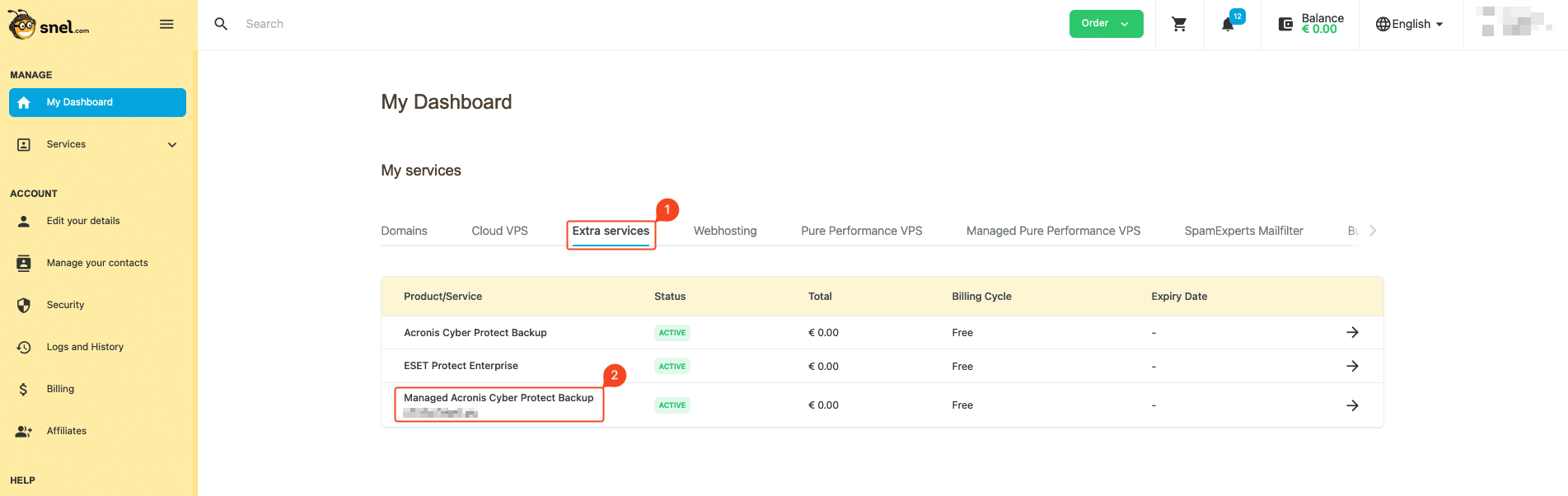Switch to the Domains tab

coord(404,231)
